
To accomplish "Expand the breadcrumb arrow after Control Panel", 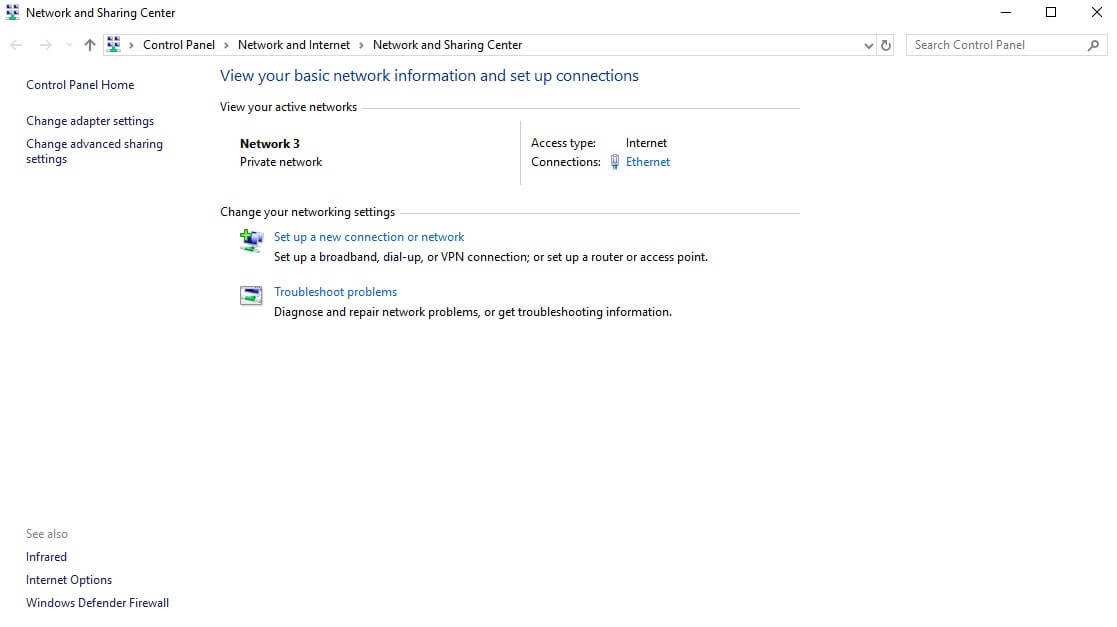I will pyautogui.click(x=225, y=44).
